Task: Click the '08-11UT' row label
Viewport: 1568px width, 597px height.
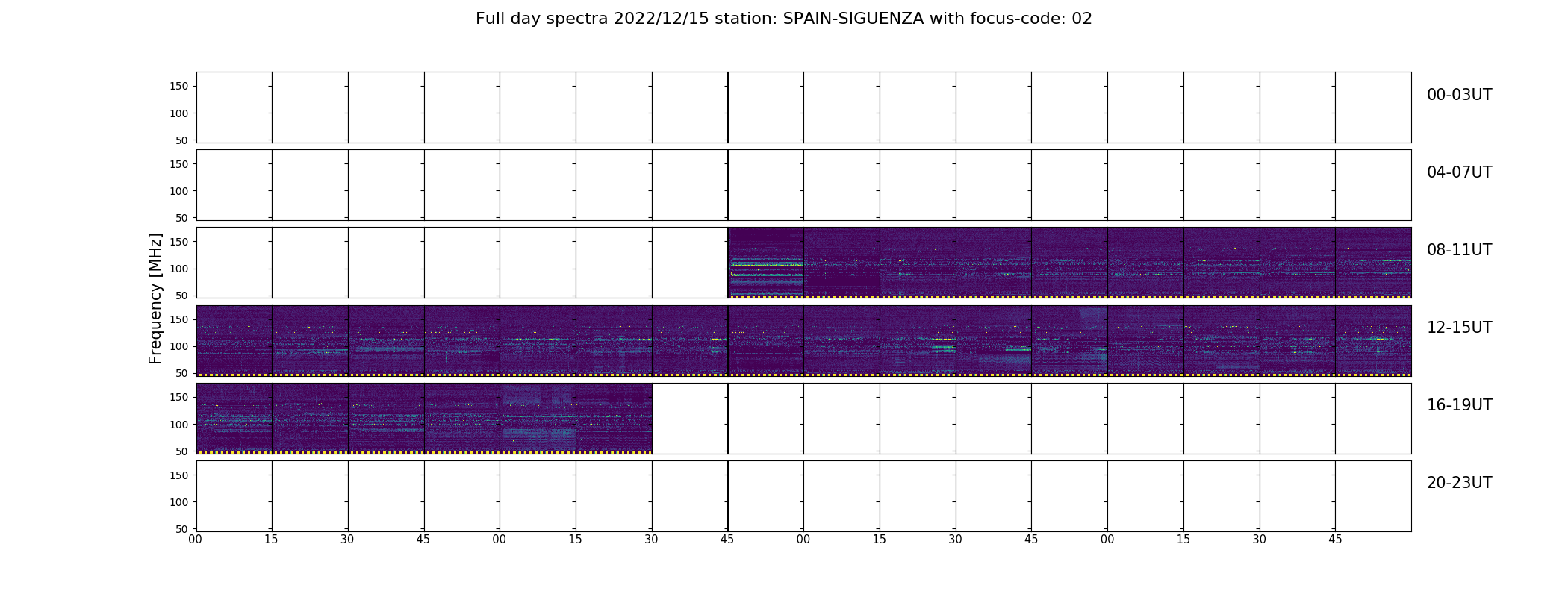Action: click(1459, 250)
